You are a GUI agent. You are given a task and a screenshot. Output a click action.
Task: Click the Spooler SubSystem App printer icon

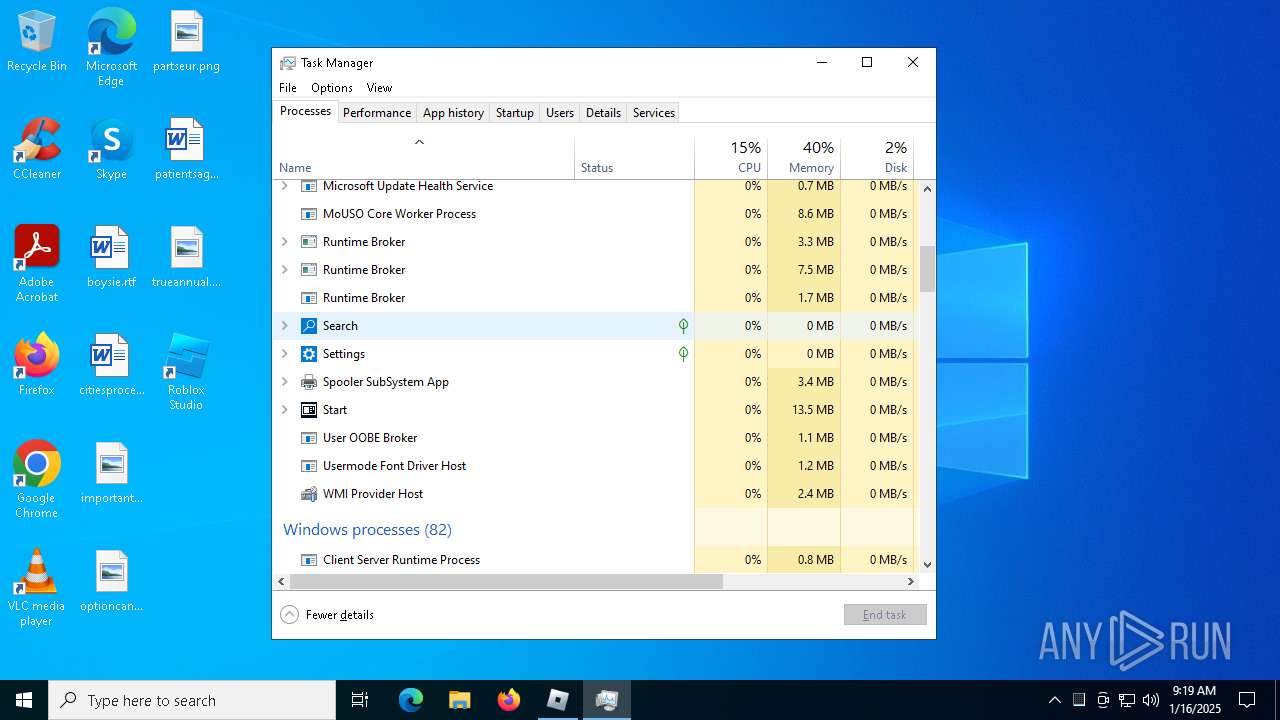coord(309,382)
